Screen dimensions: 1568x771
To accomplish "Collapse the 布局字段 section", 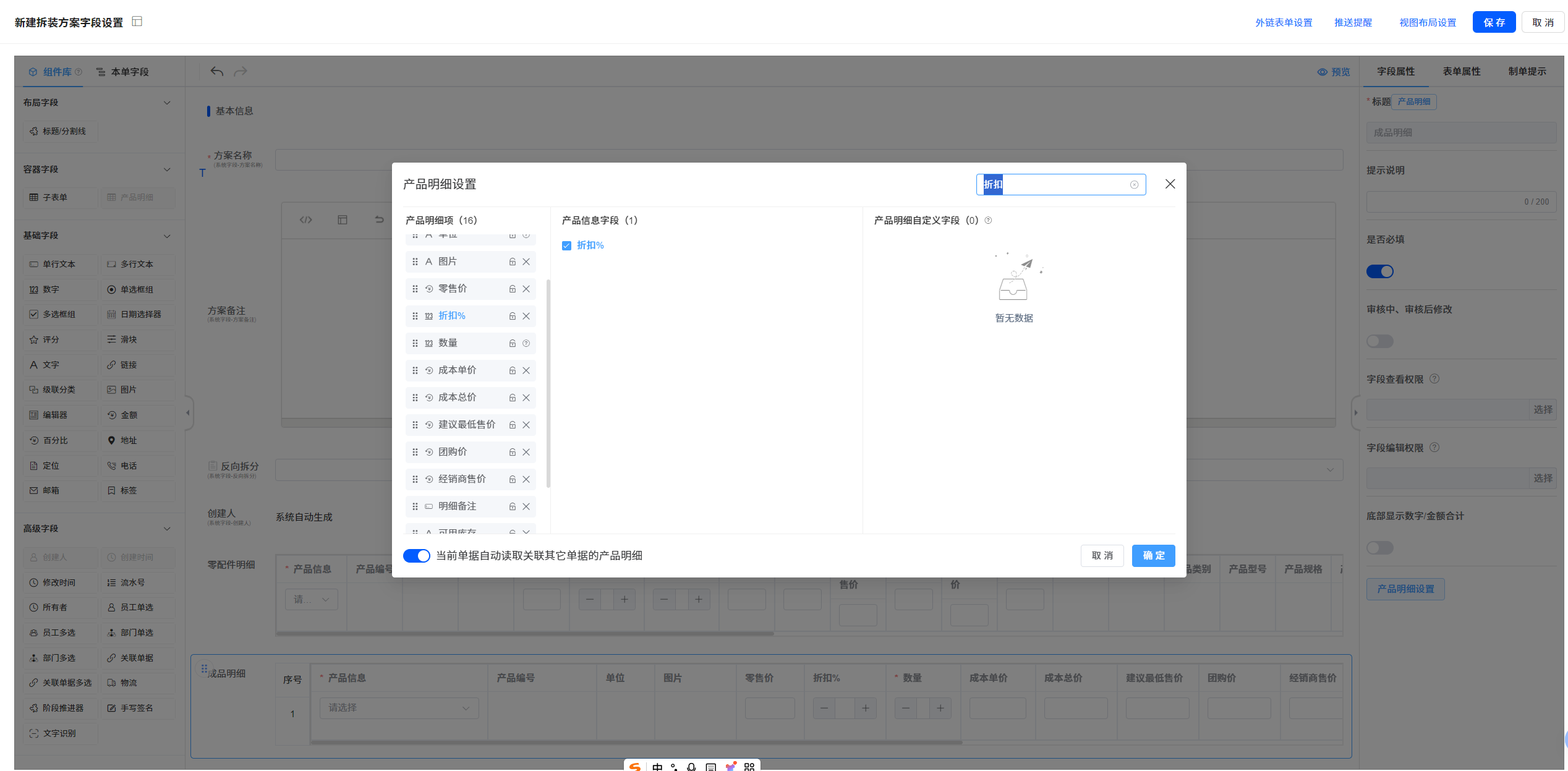I will [166, 103].
